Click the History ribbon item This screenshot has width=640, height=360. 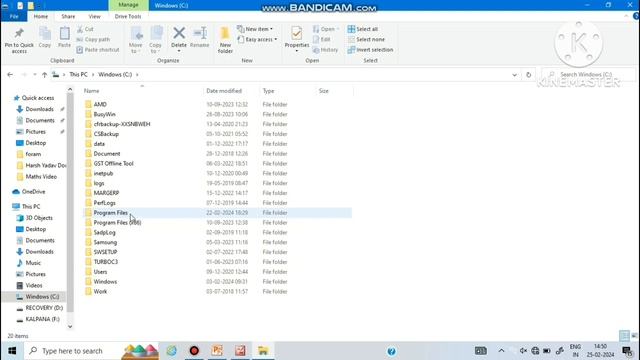[325, 50]
